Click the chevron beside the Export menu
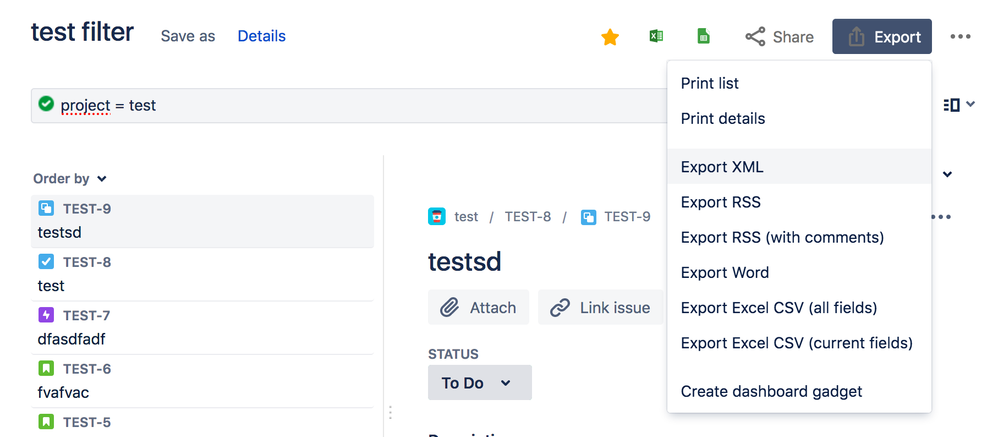The height and width of the screenshot is (437, 998). (948, 174)
